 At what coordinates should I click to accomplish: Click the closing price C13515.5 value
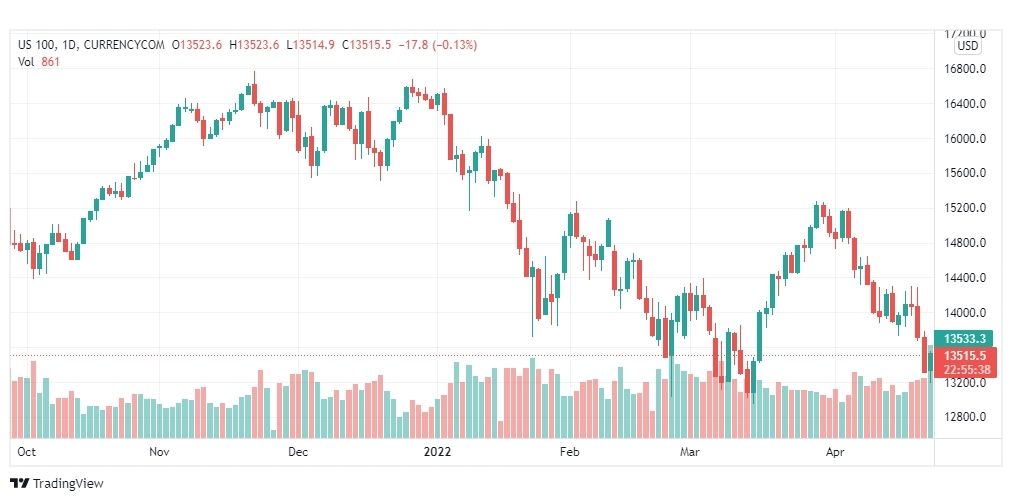[367, 45]
